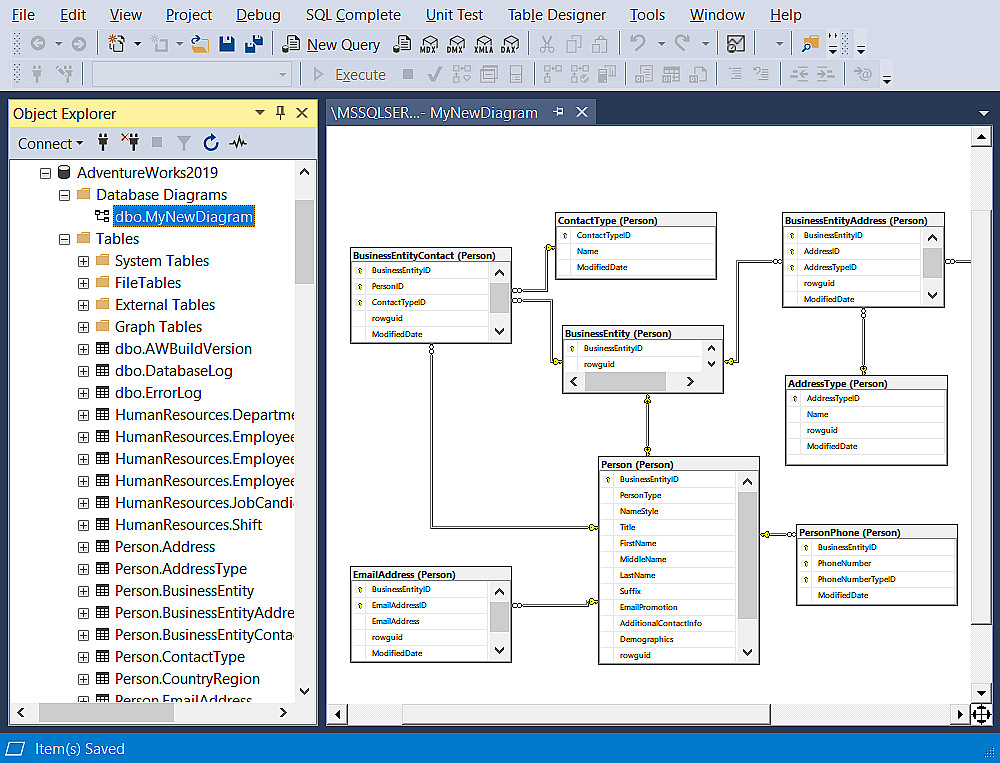Viewport: 1000px width, 763px height.
Task: Refresh the Object Explorer
Action: coord(211,143)
